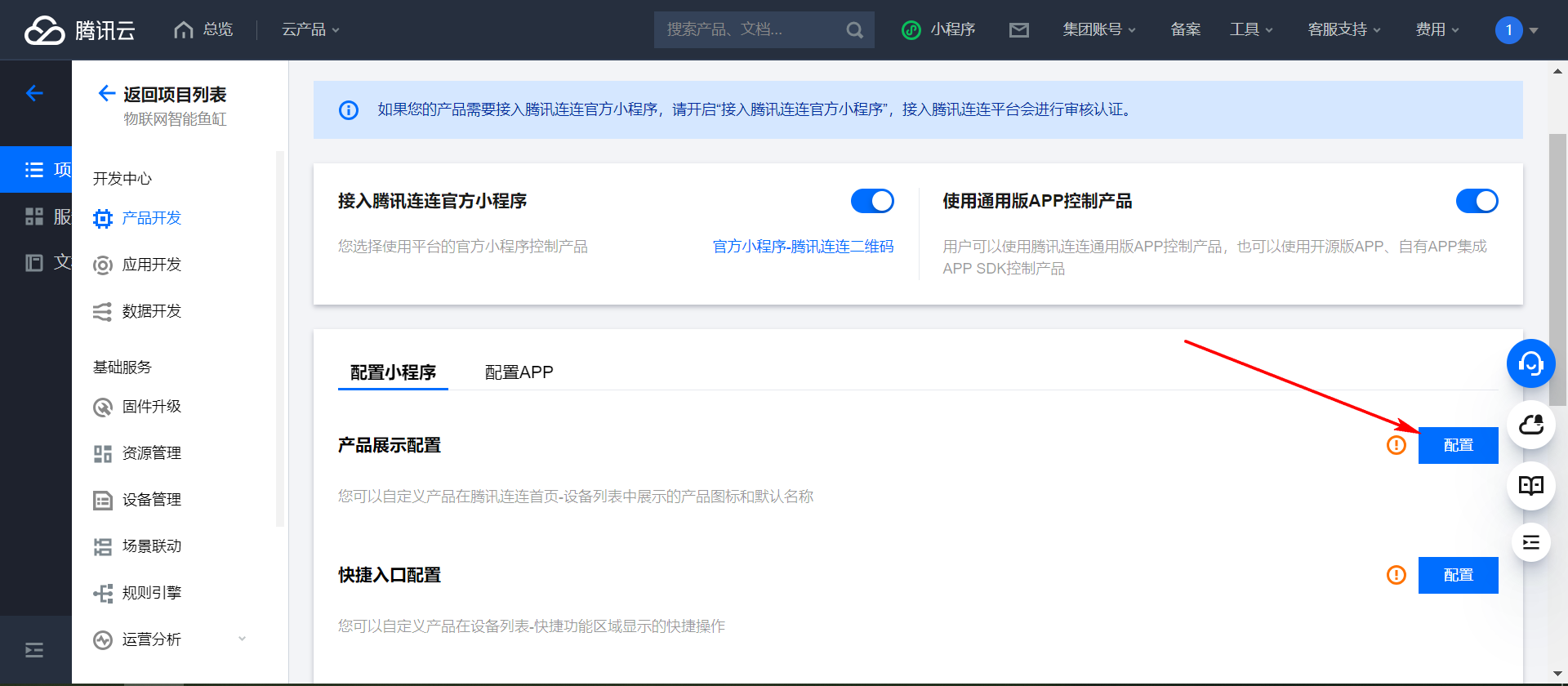Open the documentation book icon

pos(1530,486)
